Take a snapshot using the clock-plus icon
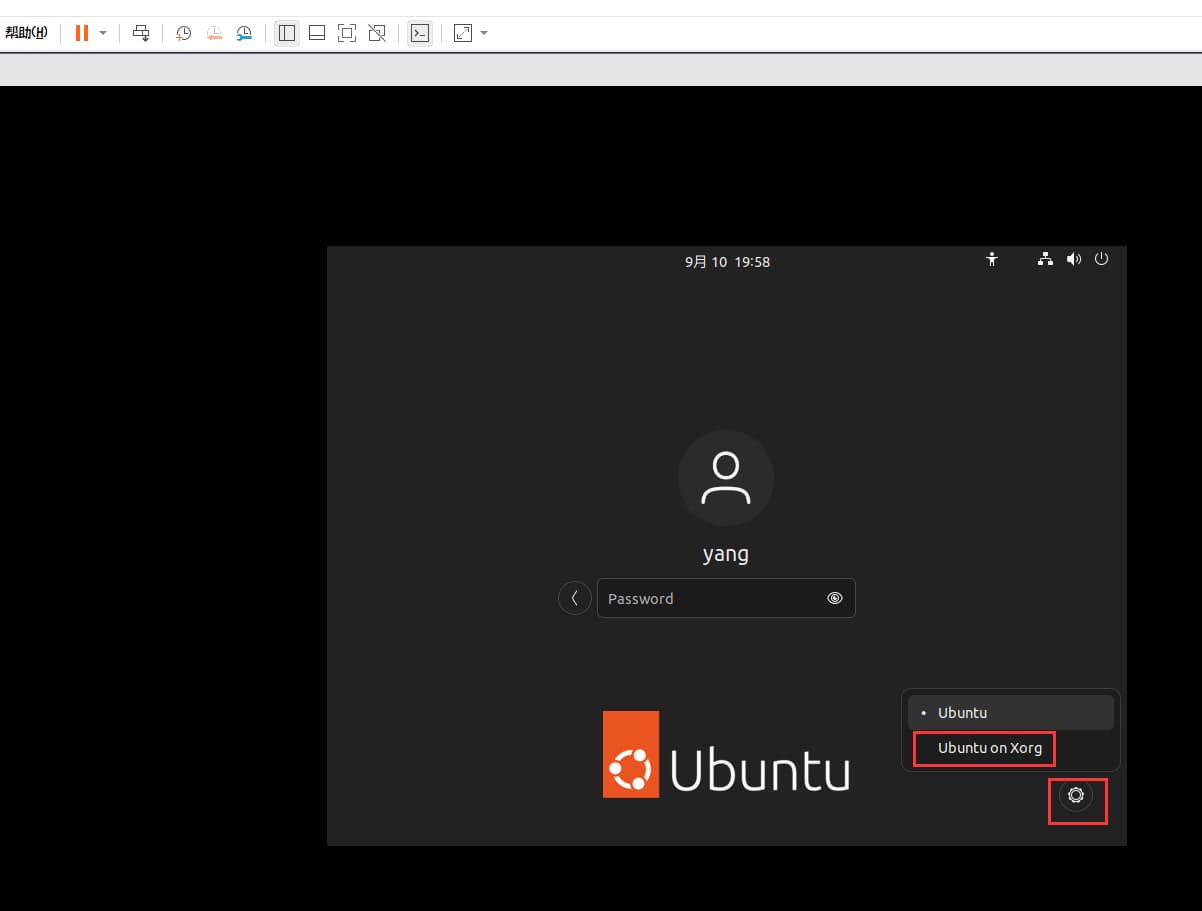 pyautogui.click(x=184, y=33)
